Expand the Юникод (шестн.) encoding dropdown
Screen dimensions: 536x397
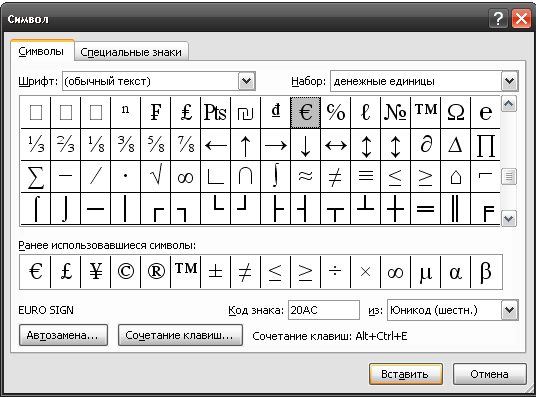point(509,310)
